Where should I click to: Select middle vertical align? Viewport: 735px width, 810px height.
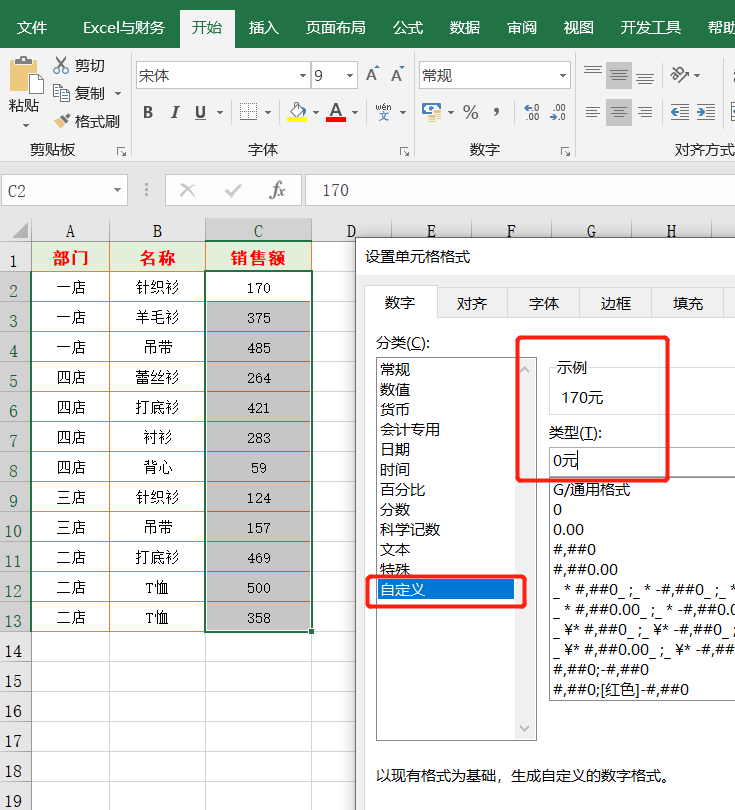pyautogui.click(x=619, y=75)
